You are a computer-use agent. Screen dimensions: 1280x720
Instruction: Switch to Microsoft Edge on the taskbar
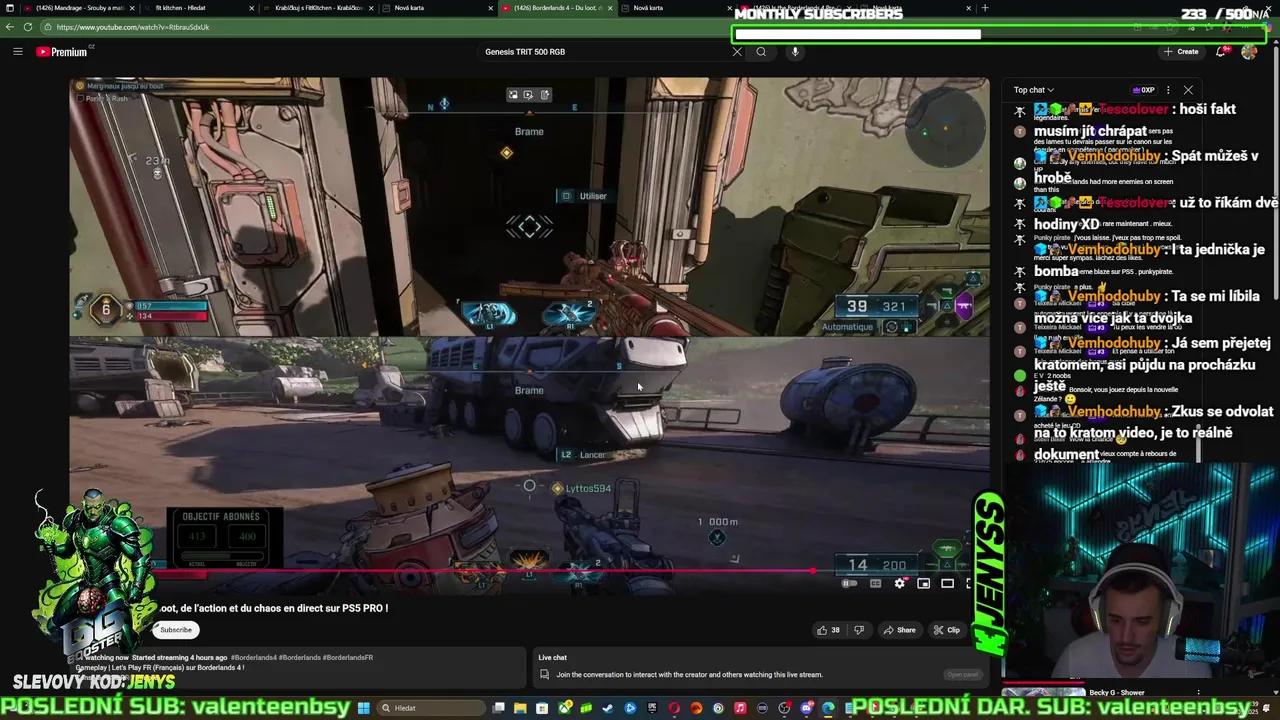pyautogui.click(x=828, y=708)
